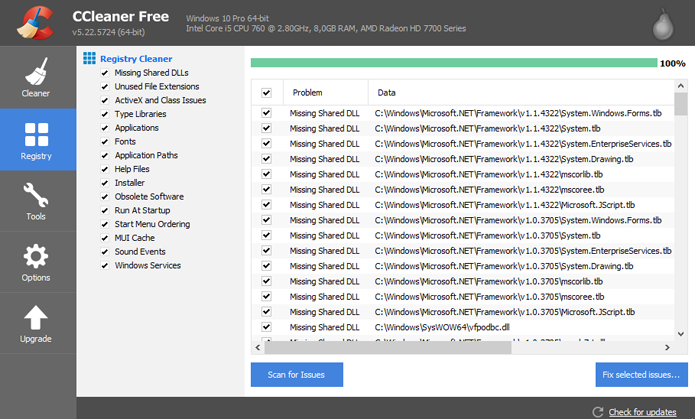Uncheck the Missing Shared DLLs option

coord(105,73)
